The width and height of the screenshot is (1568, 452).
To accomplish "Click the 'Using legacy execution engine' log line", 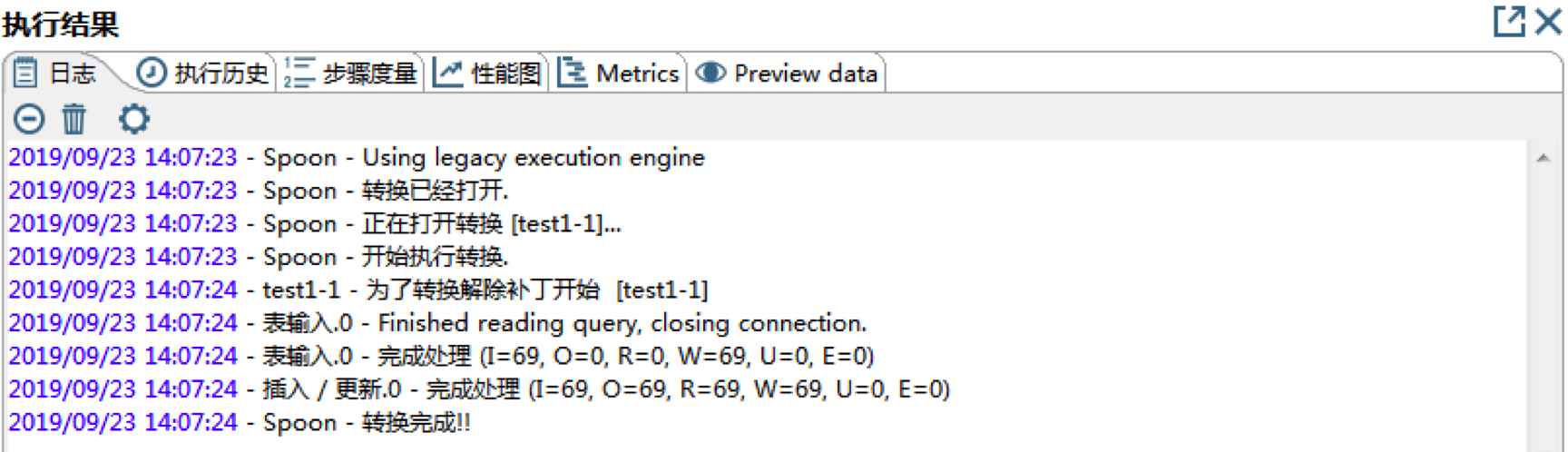I will coord(533,158).
